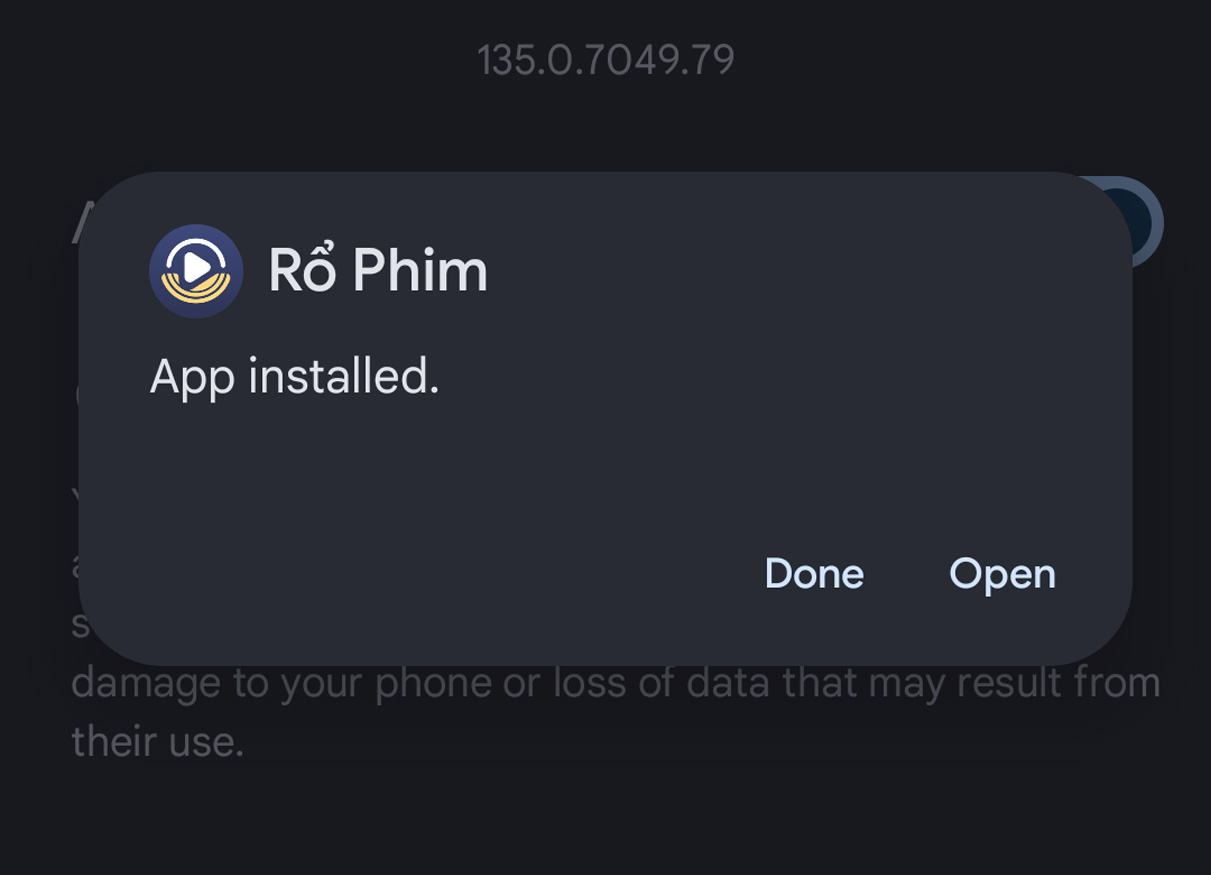Select the Rổ Phim title text
The height and width of the screenshot is (875, 1211).
tap(378, 271)
